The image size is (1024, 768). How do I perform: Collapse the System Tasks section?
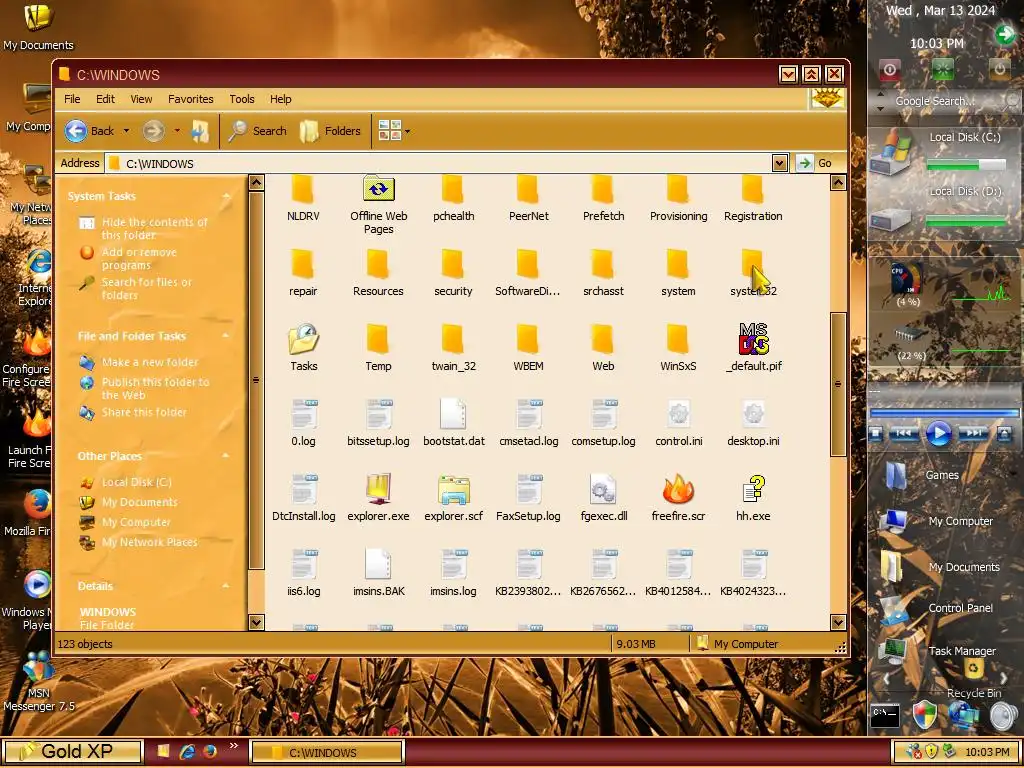click(227, 197)
